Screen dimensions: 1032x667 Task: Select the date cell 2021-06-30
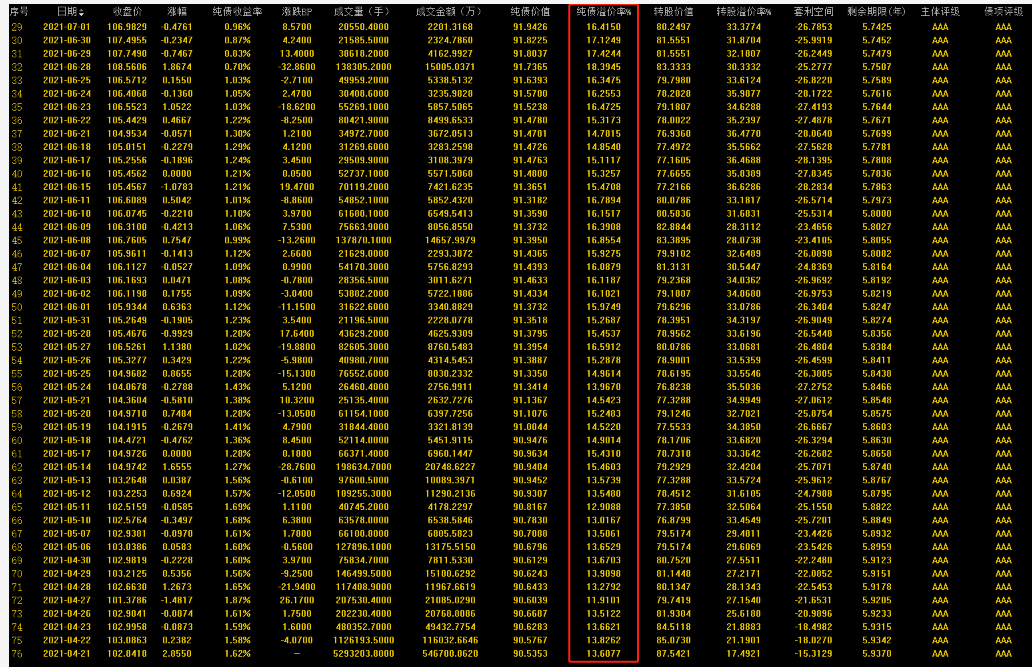click(x=67, y=40)
